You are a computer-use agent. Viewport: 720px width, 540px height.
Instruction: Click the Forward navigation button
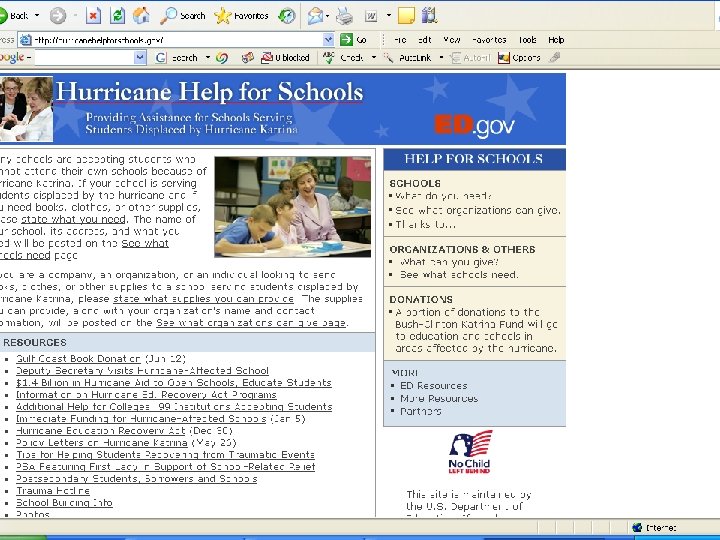(x=58, y=16)
